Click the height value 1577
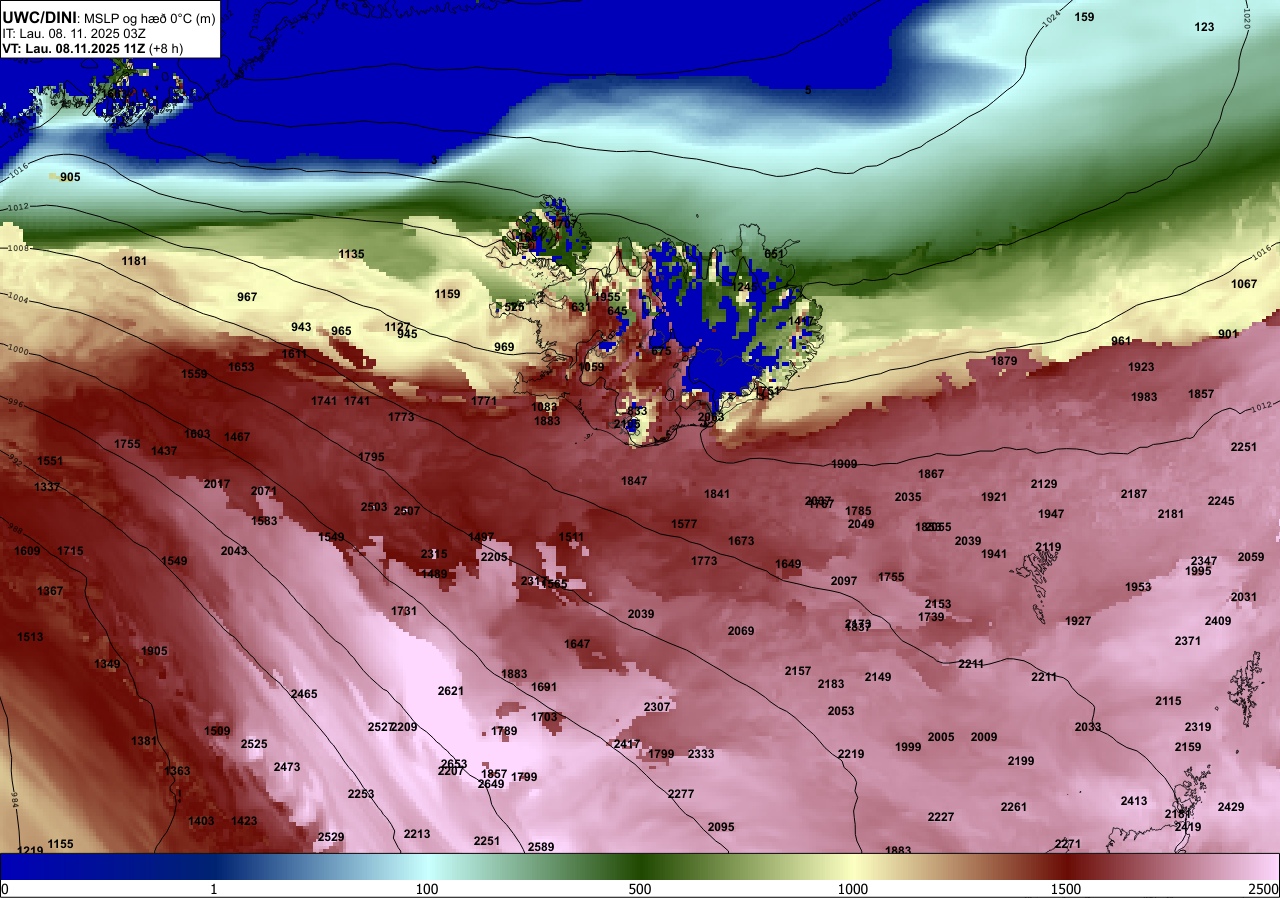This screenshot has height=898, width=1280. tap(684, 524)
